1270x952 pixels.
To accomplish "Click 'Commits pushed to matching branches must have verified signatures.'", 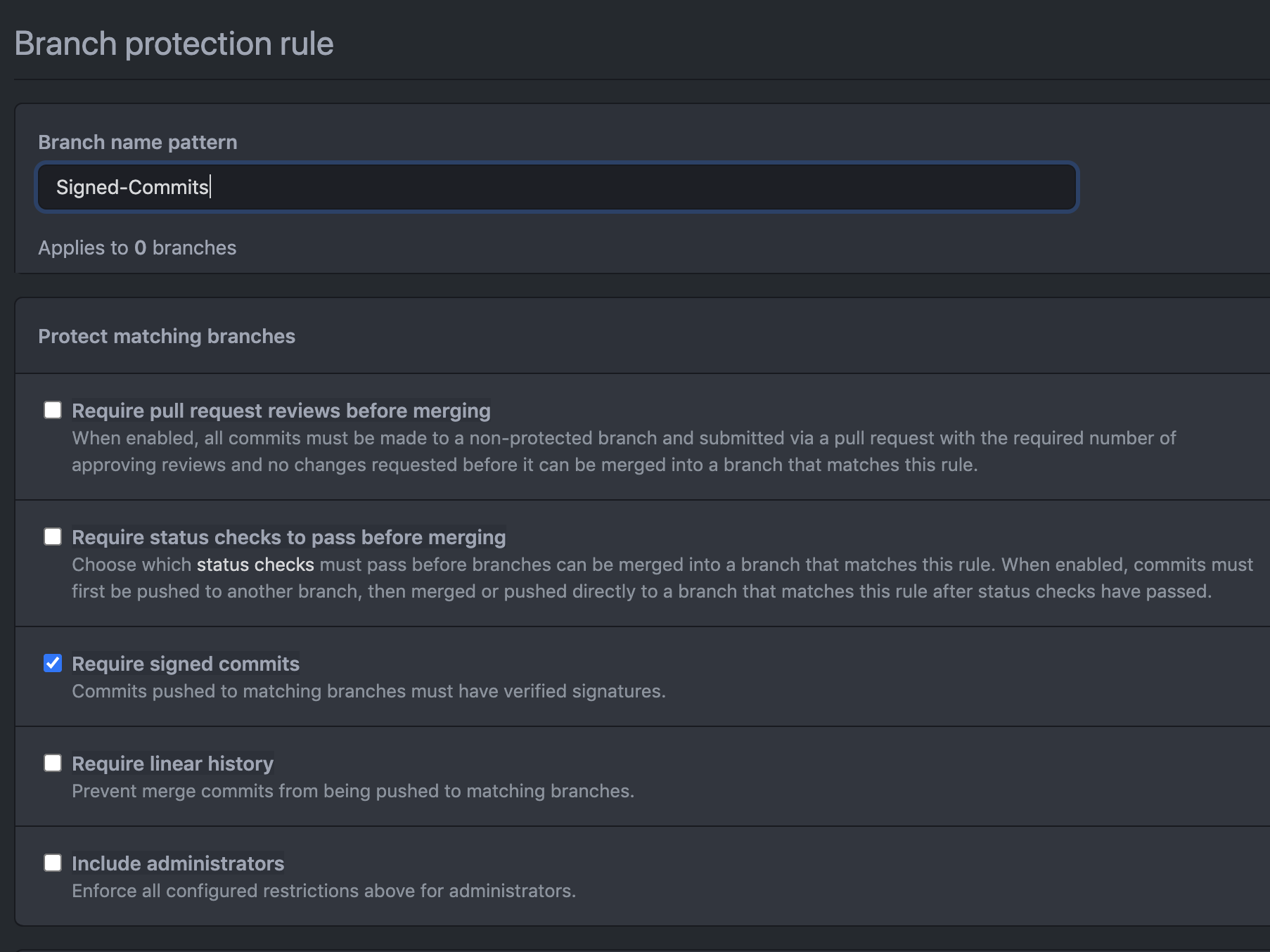I will (x=368, y=691).
